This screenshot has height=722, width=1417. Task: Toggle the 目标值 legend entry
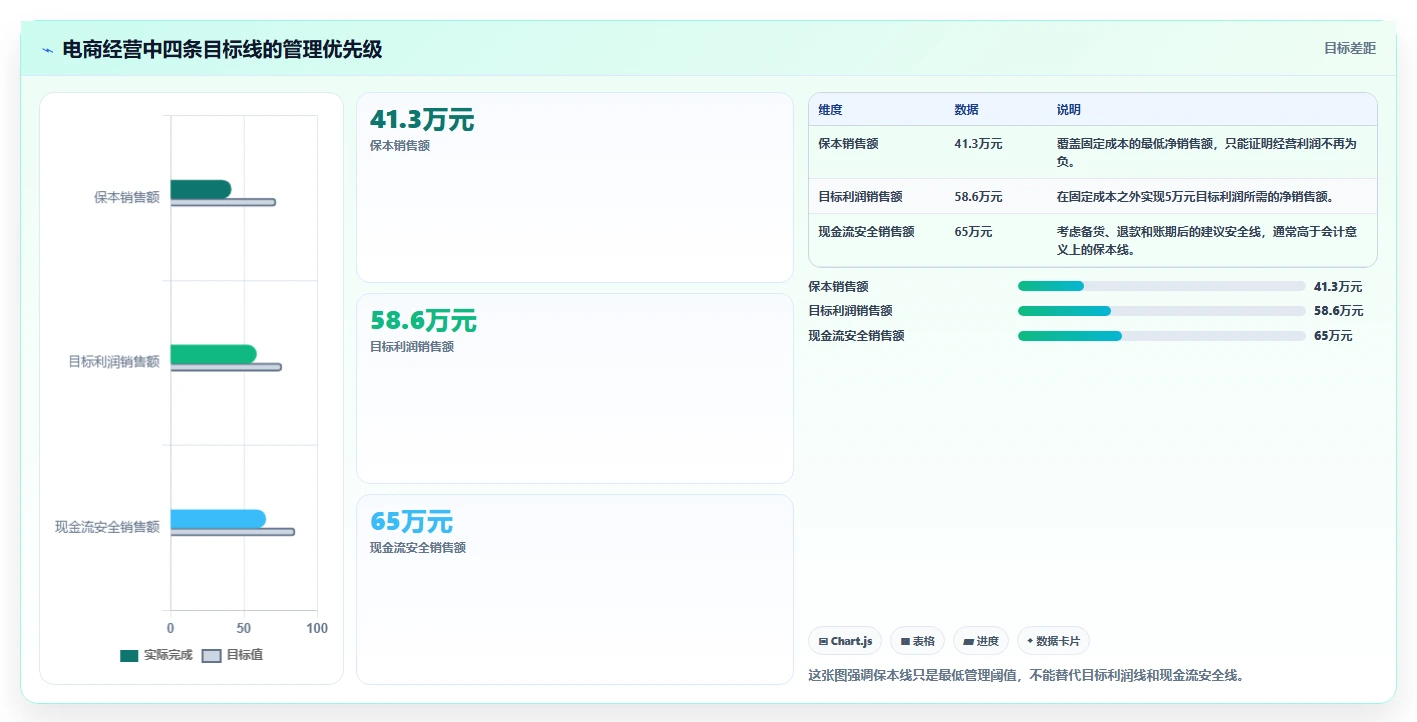tap(232, 655)
